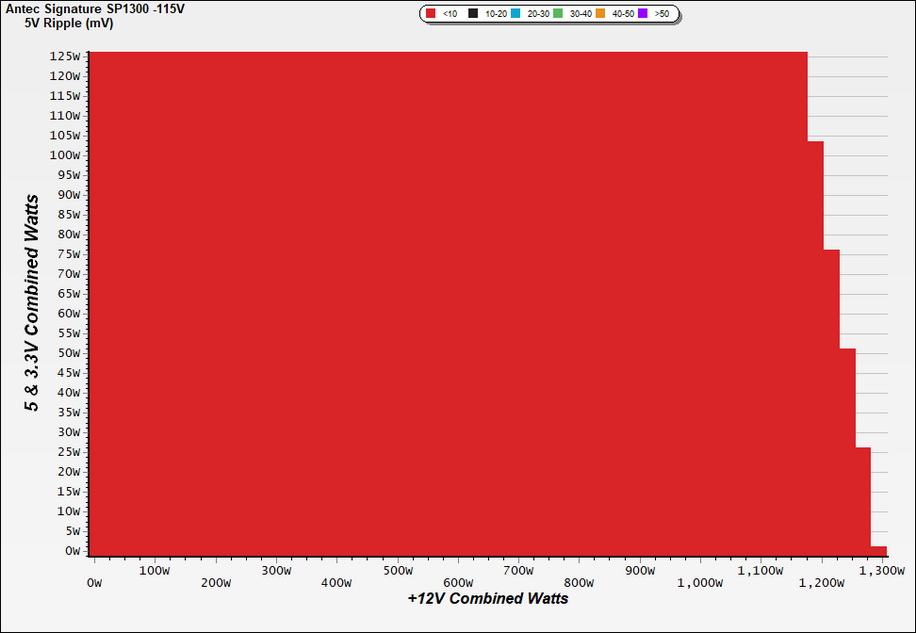The image size is (916, 633).
Task: Click the 40-50 legend label text
Action: pos(623,14)
